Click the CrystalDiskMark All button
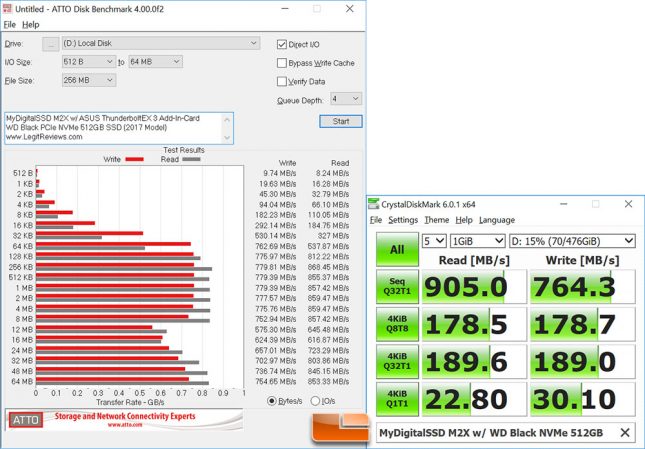 (397, 250)
